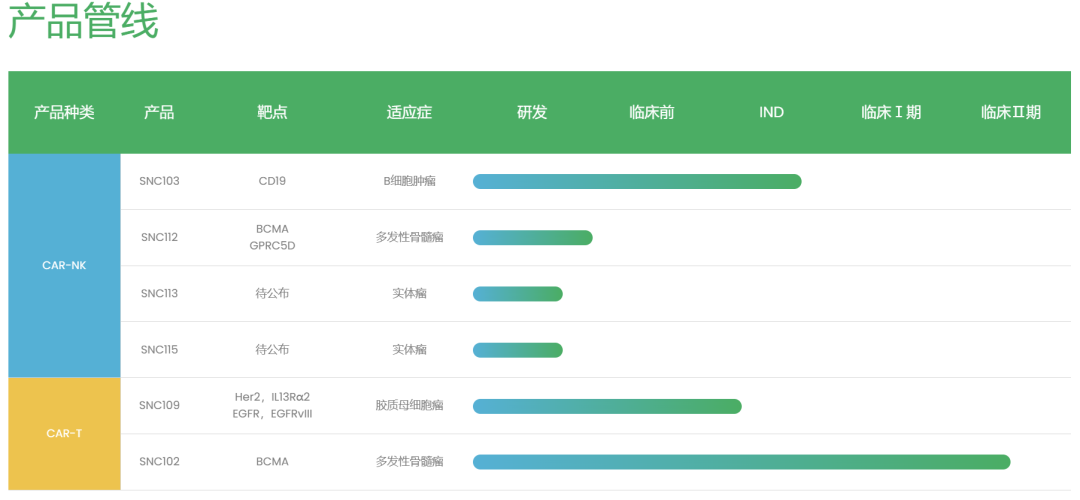Click the SNC102 BCMA progress bar
The image size is (1080, 500).
pos(741,462)
